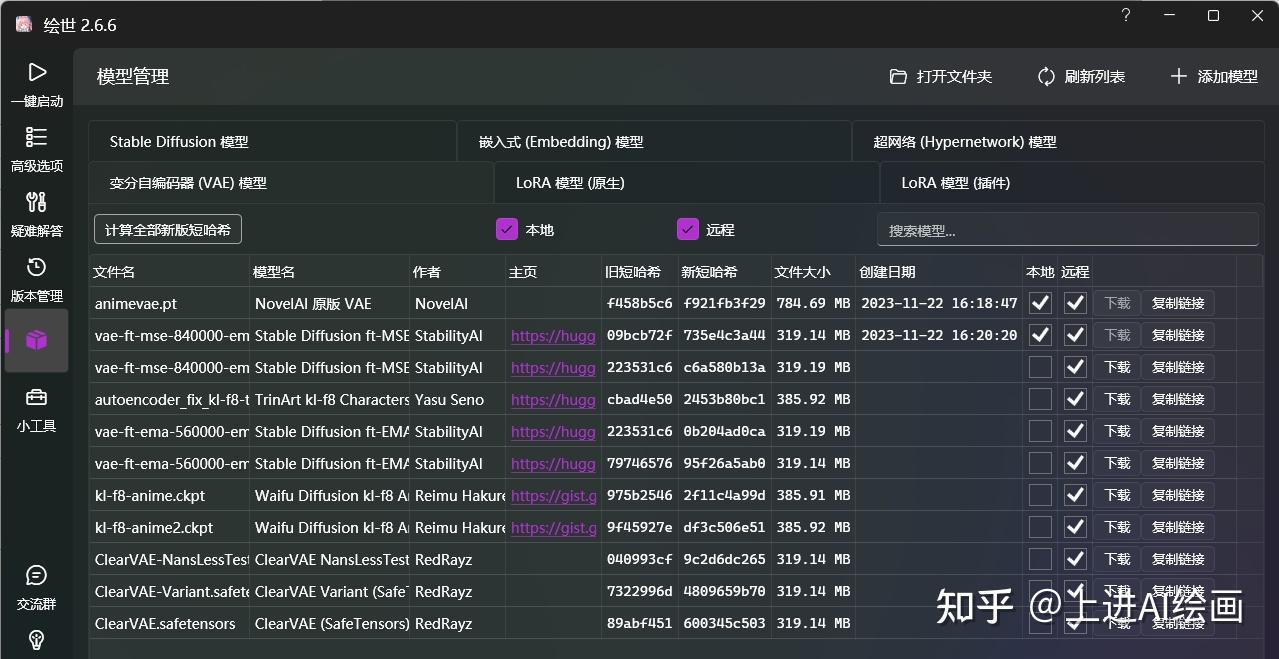The width and height of the screenshot is (1279, 659).
Task: Click the 计算全部新版短哈希 button
Action: coord(166,229)
